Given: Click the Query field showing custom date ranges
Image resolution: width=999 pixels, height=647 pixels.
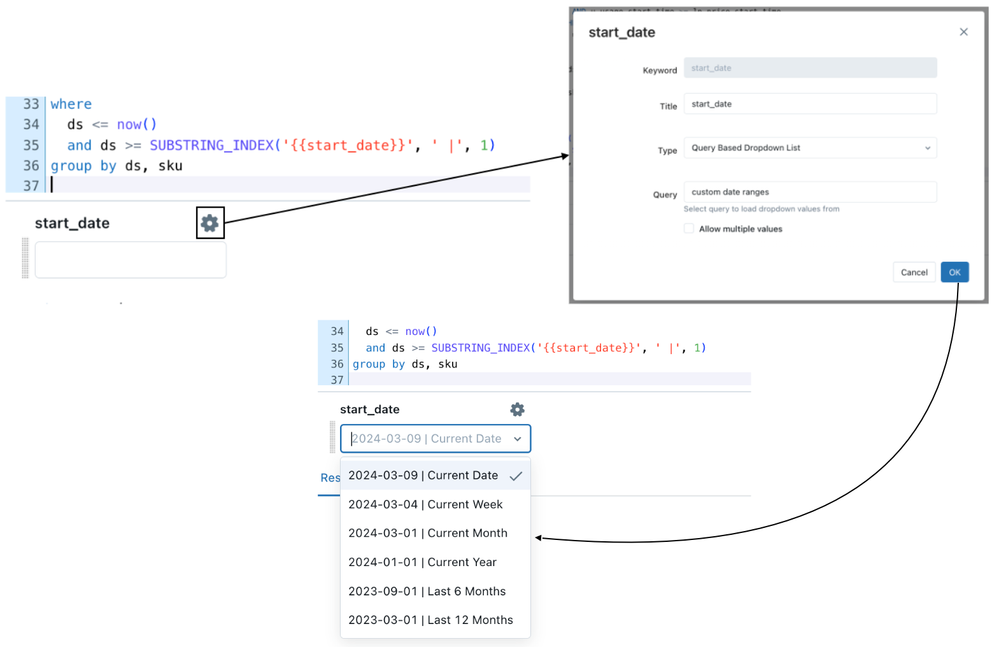Looking at the screenshot, I should (x=810, y=192).
